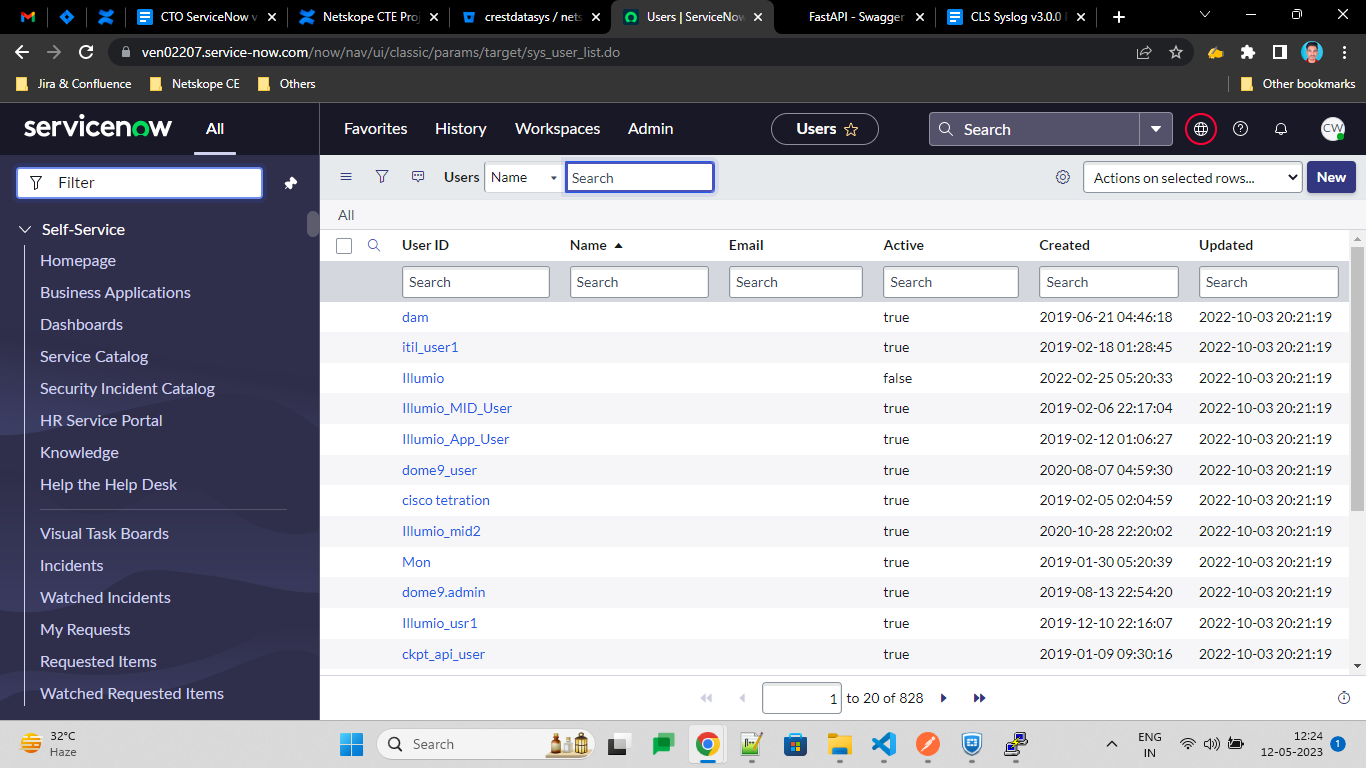Open the Workspaces menu
Screen dimensions: 1366x768
558,129
